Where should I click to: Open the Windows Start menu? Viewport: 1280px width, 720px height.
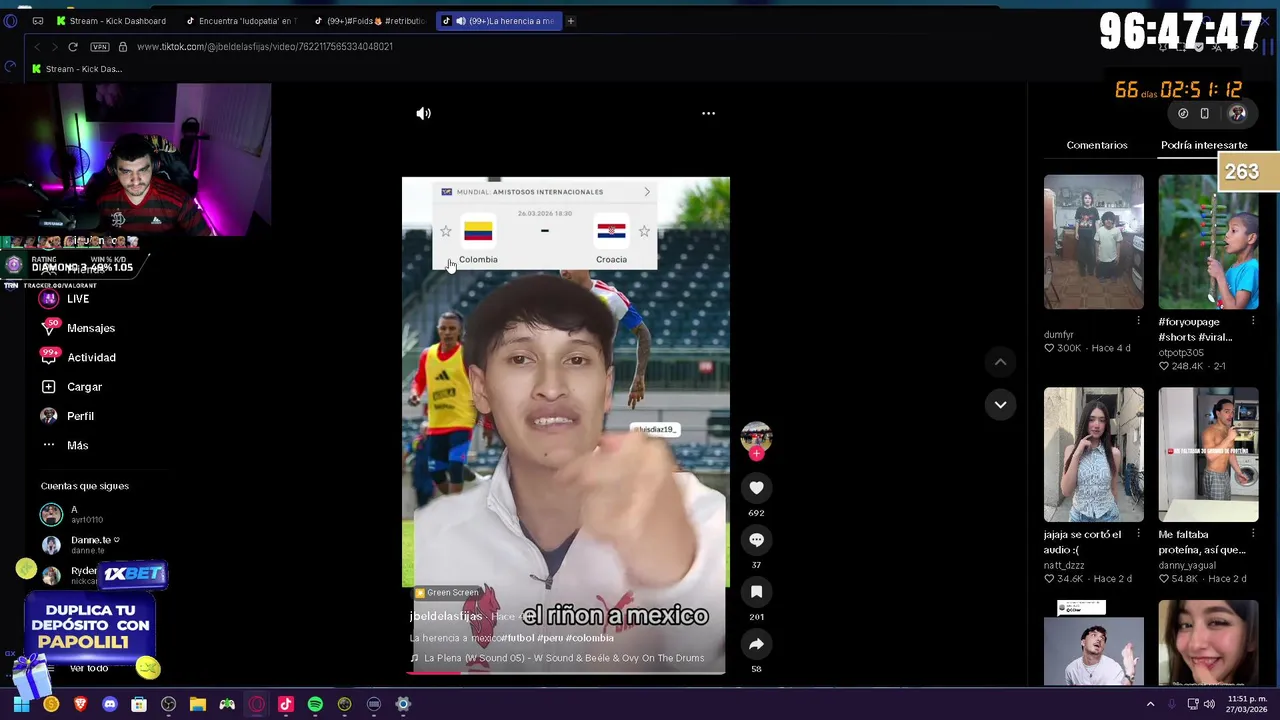click(21, 705)
